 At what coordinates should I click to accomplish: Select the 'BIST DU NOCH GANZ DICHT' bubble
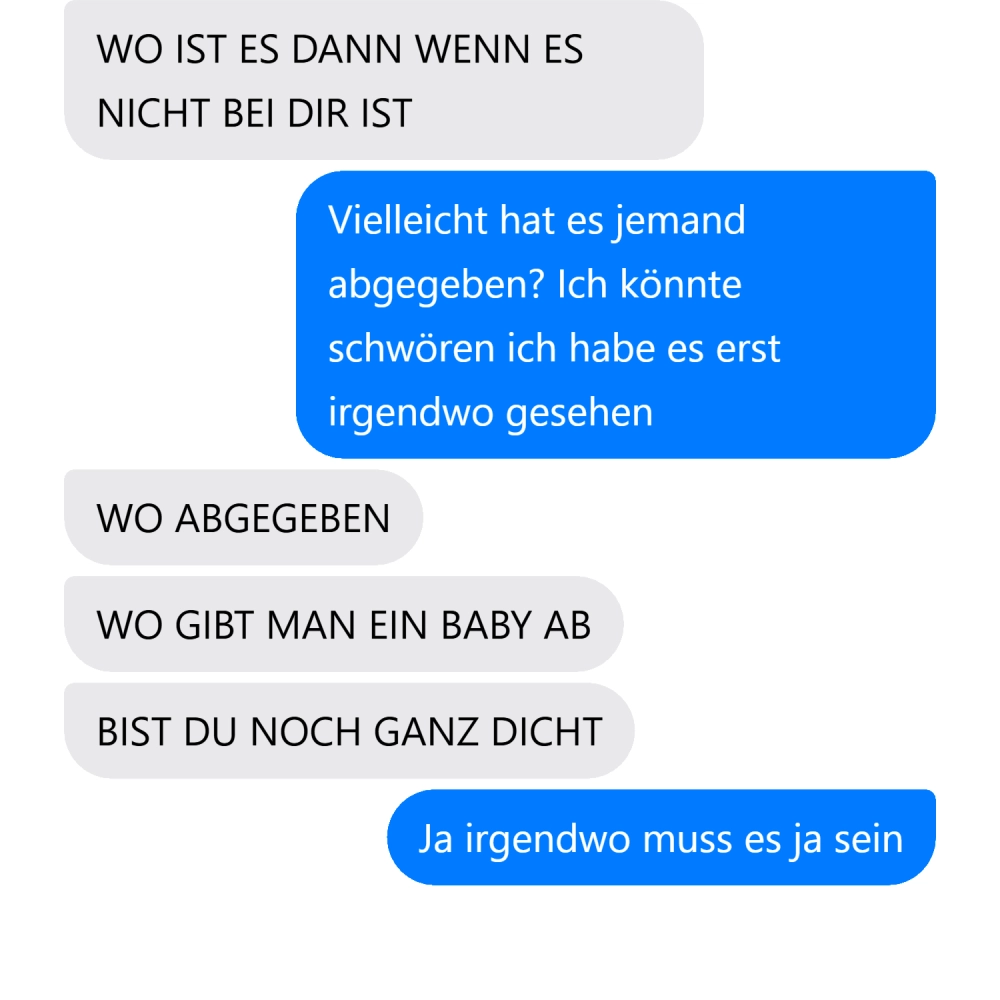tap(349, 730)
